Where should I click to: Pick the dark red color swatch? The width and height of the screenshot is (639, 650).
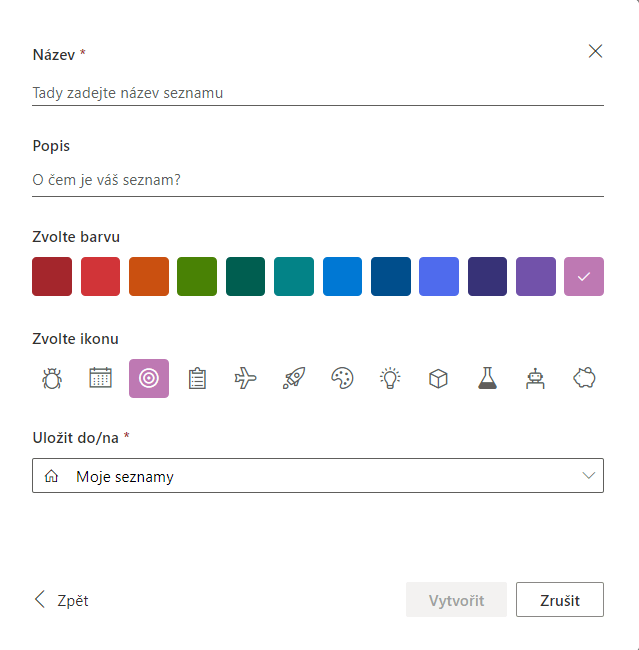52,276
